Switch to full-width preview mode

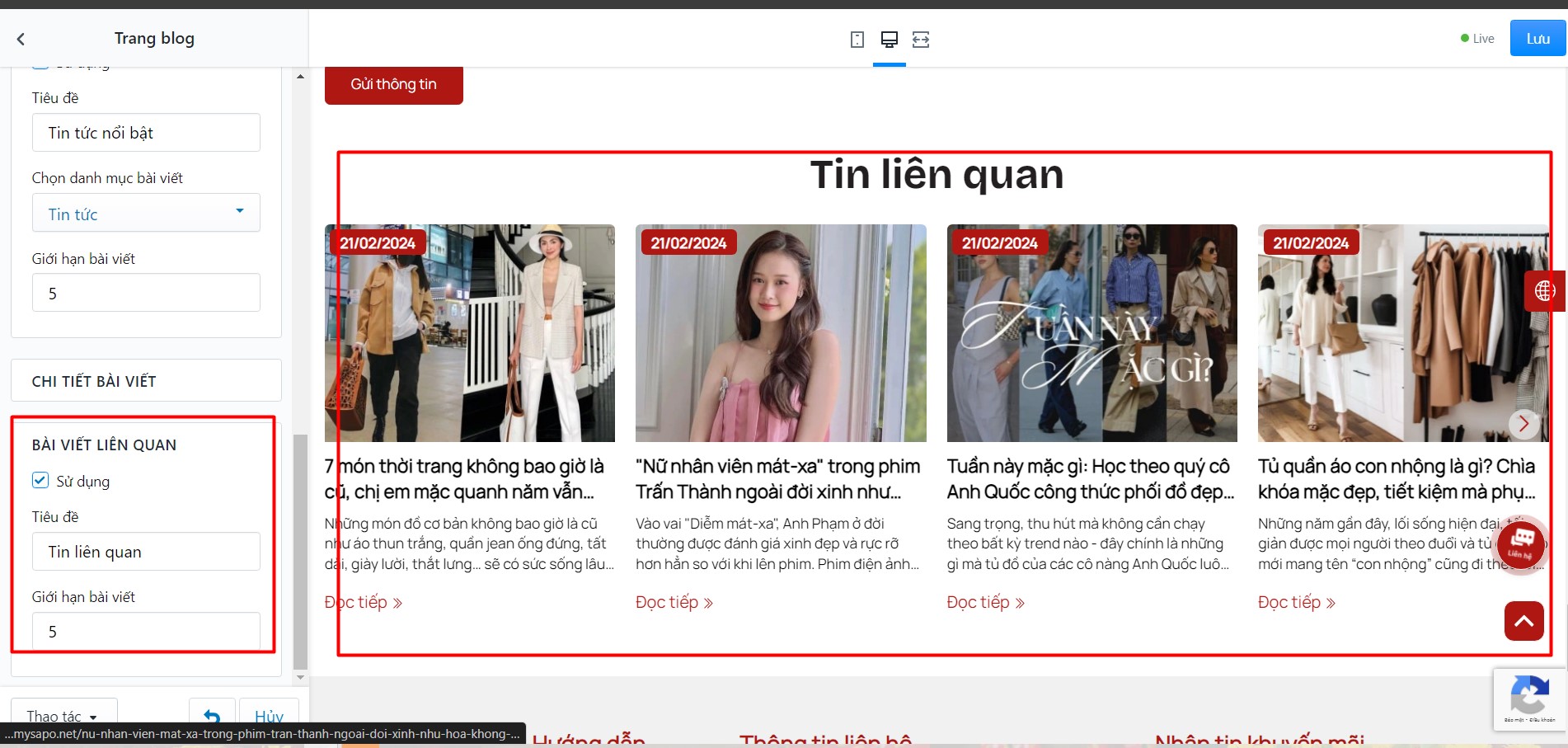921,40
